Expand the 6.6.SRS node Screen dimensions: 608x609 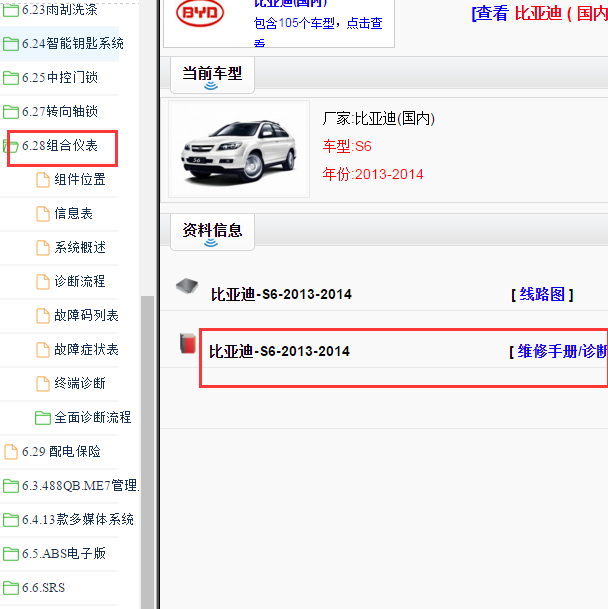click(x=43, y=588)
